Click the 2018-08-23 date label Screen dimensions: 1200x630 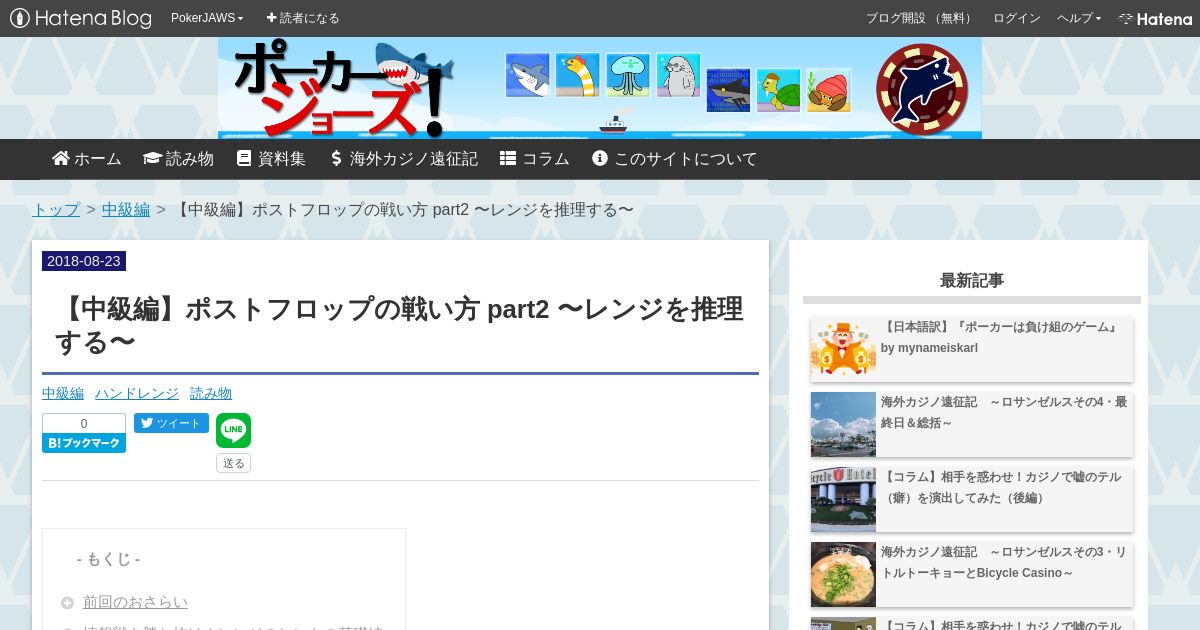pyautogui.click(x=84, y=261)
